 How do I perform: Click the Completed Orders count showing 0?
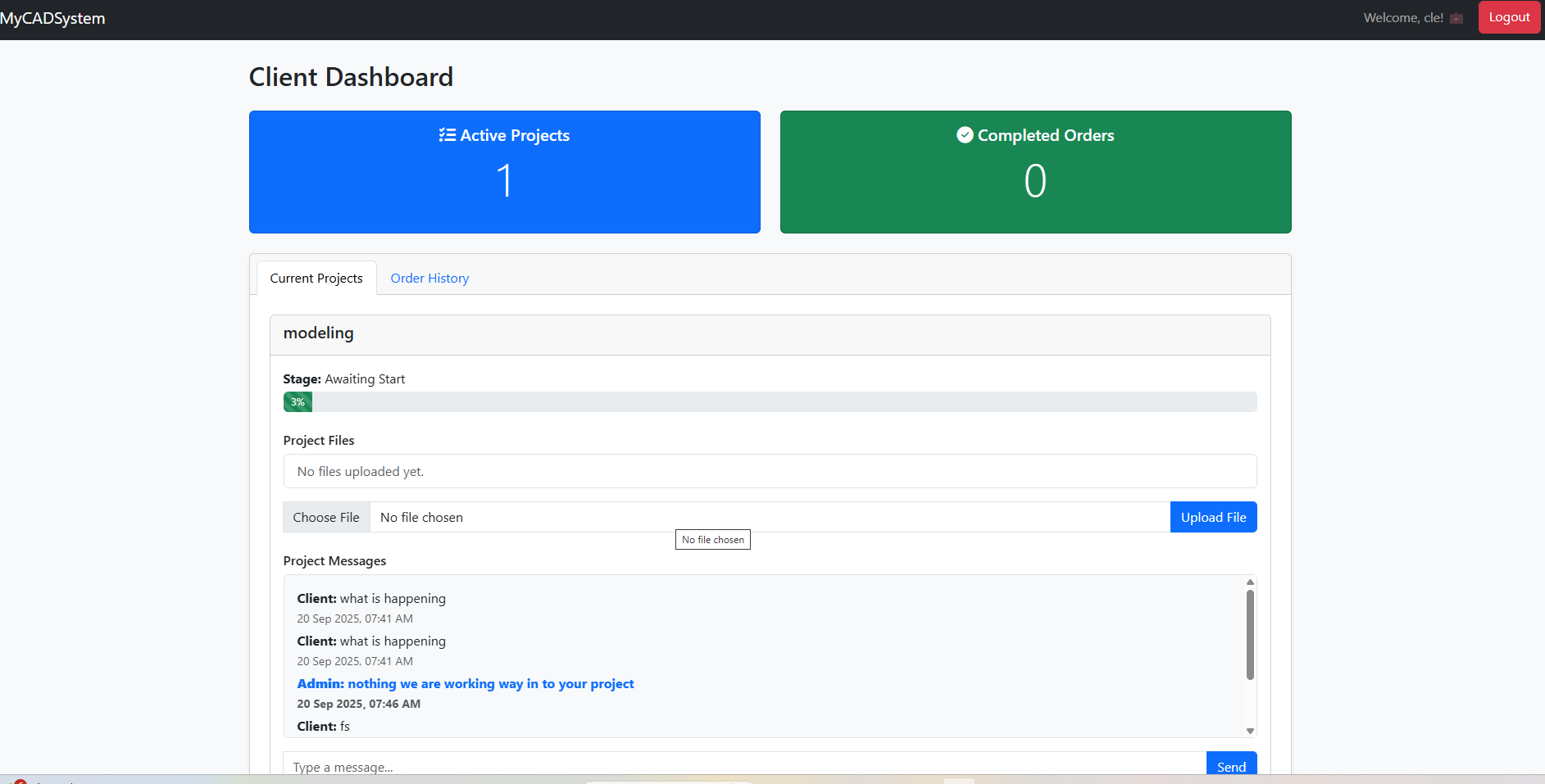coord(1035,180)
